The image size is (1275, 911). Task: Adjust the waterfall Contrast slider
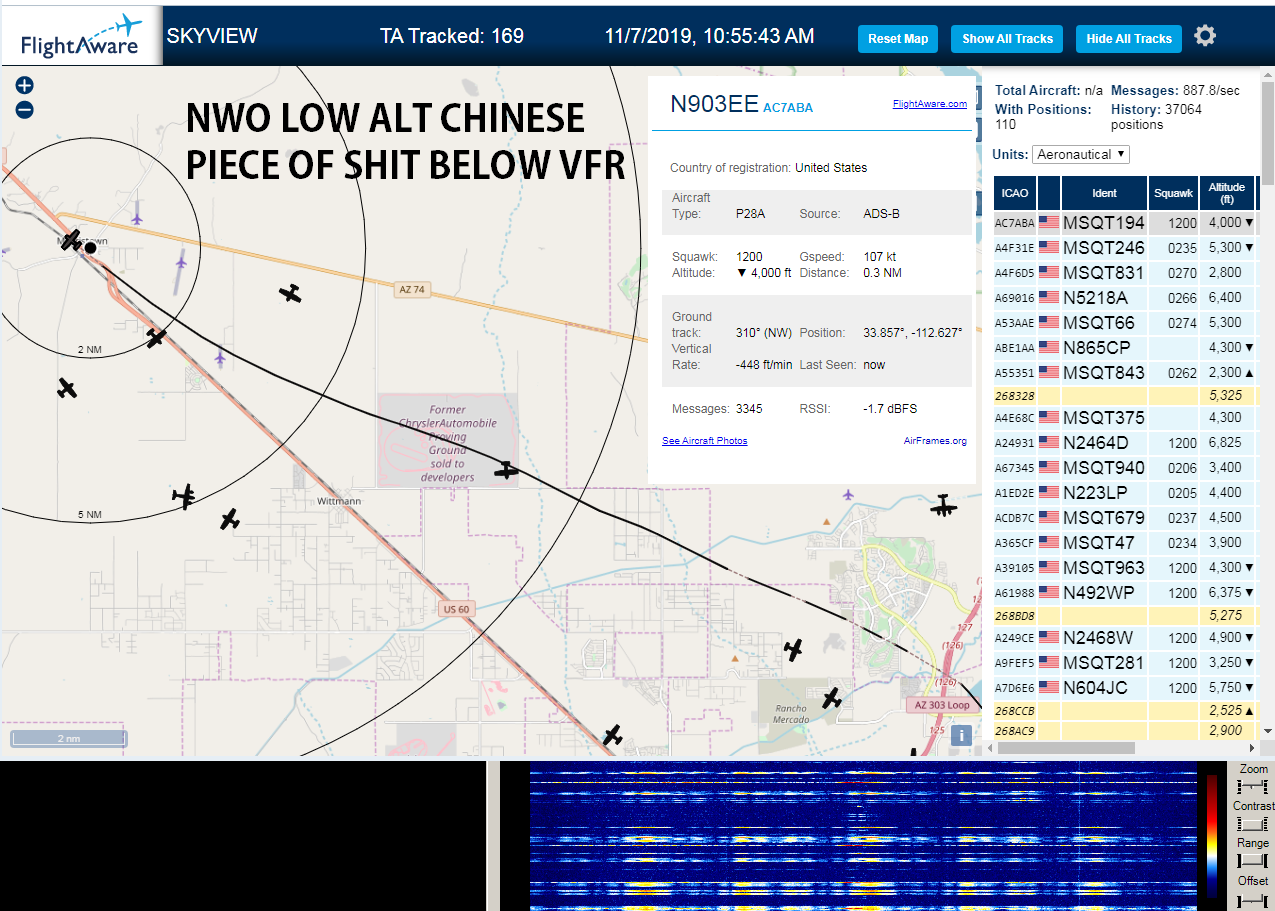point(1252,824)
